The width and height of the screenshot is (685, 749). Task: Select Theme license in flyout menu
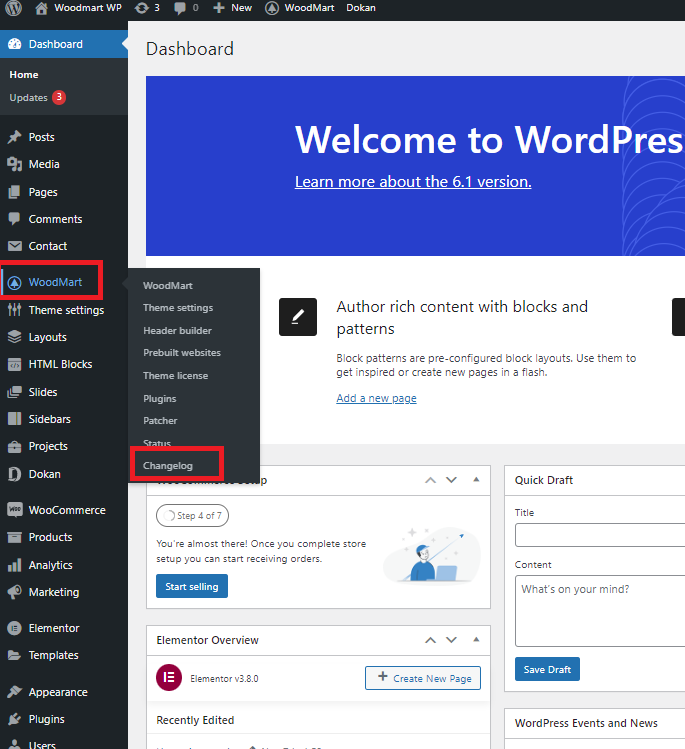click(x=175, y=375)
